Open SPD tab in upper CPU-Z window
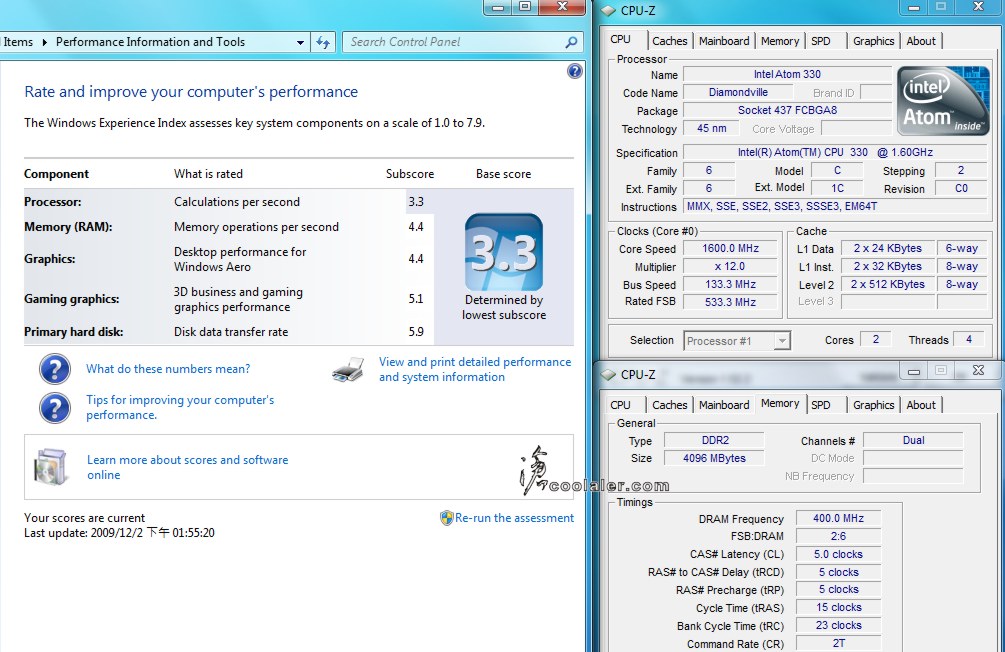The image size is (1005, 652). [x=820, y=41]
